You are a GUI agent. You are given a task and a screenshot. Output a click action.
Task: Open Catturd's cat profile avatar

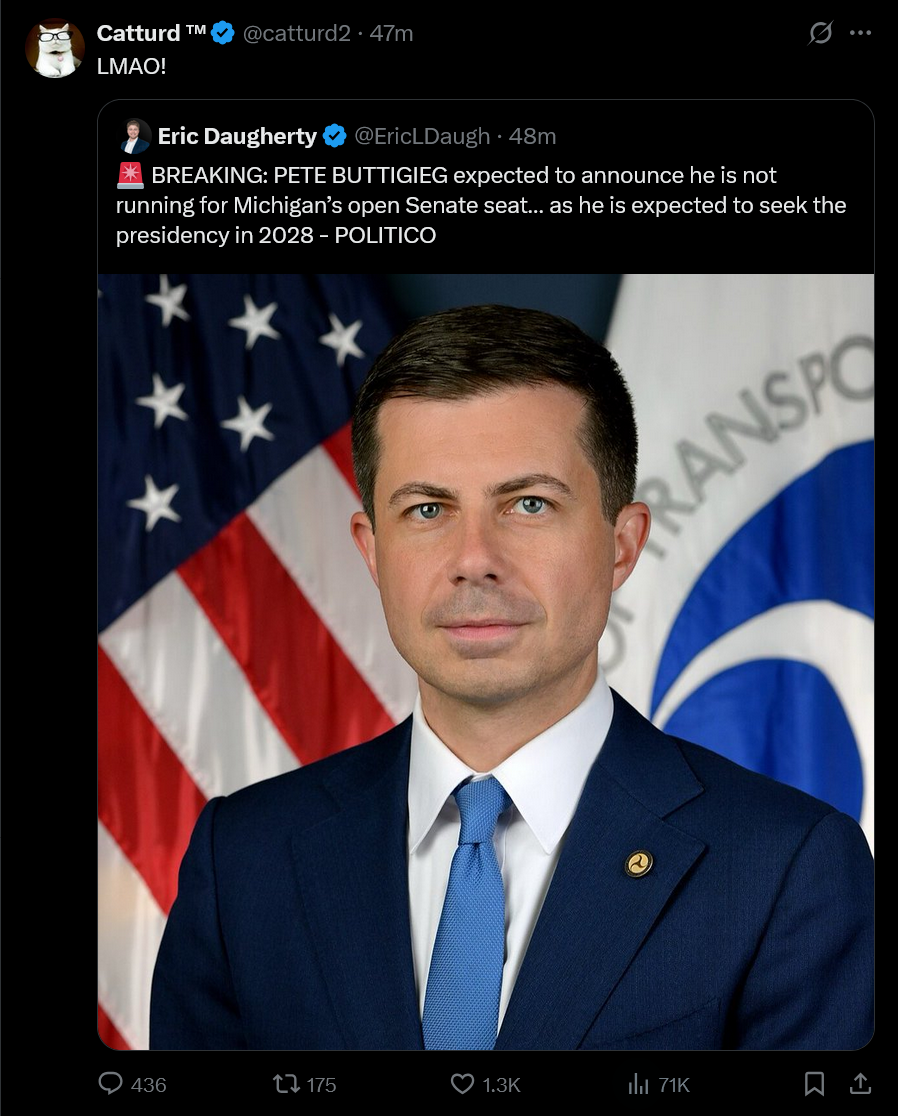55,48
